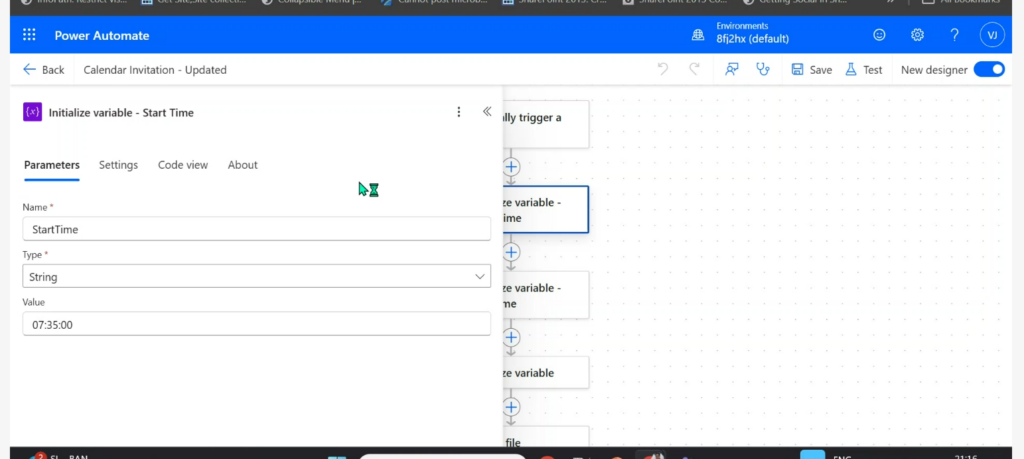Click the Environments globe icon
Screen dimensions: 1024x459
click(698, 35)
